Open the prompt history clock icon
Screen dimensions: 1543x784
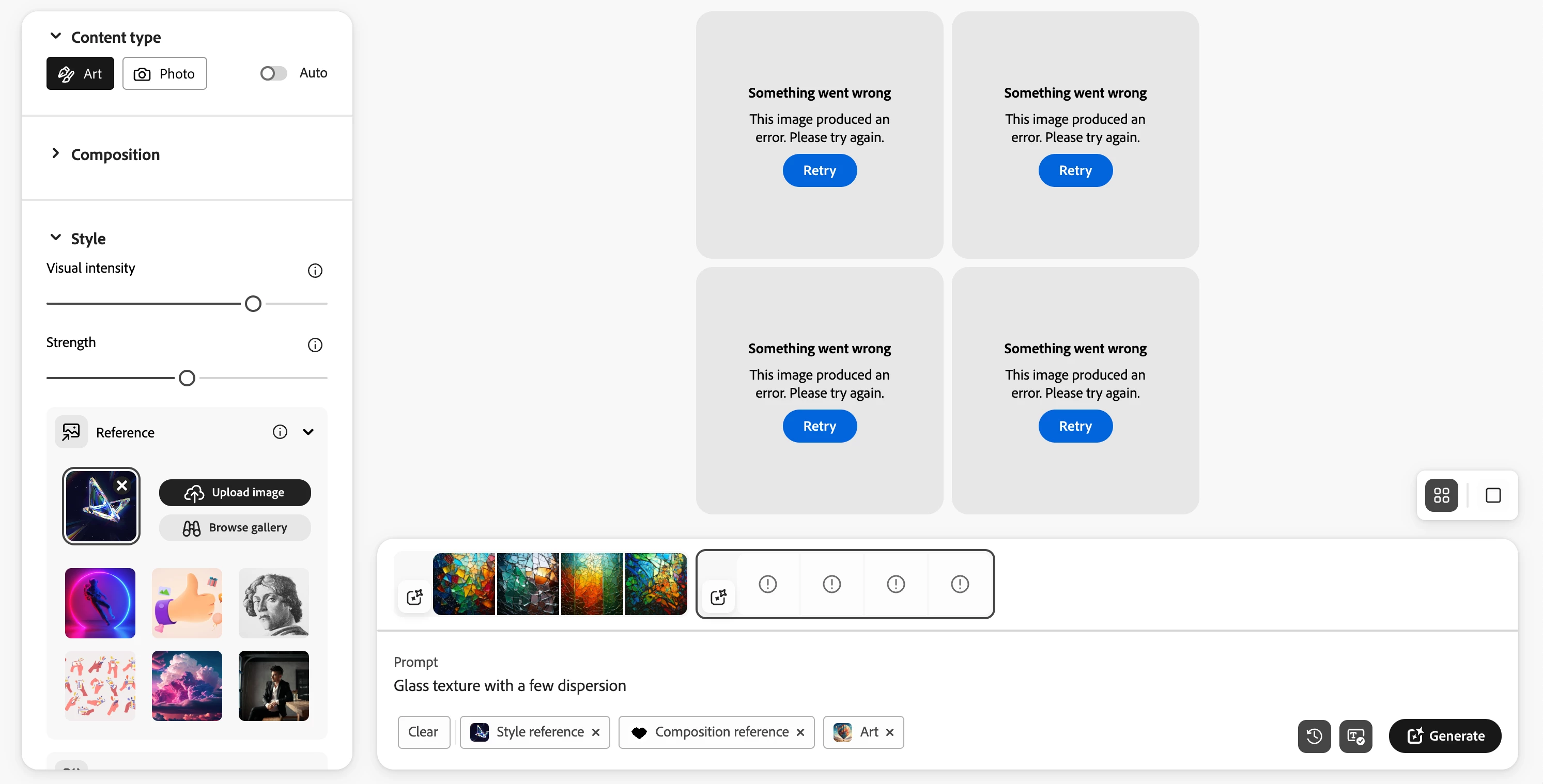point(1314,735)
